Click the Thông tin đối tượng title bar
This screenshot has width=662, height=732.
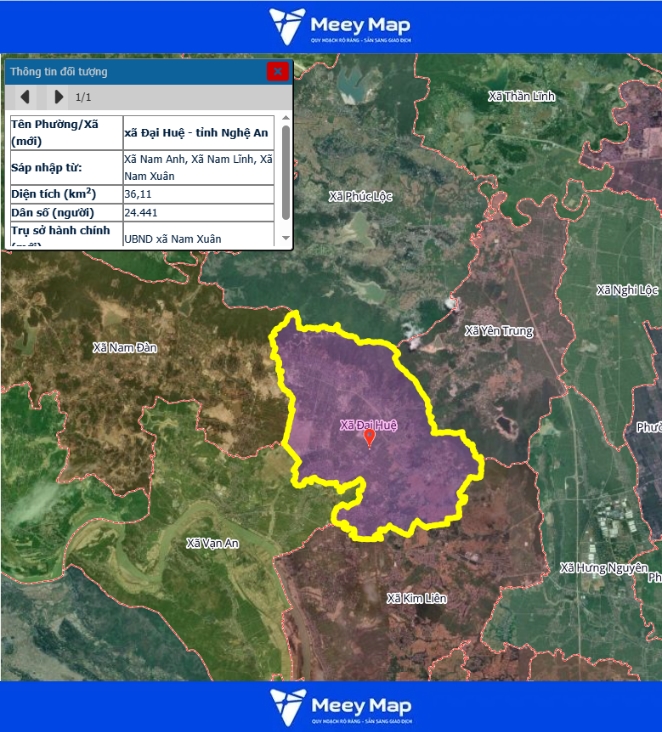point(130,71)
